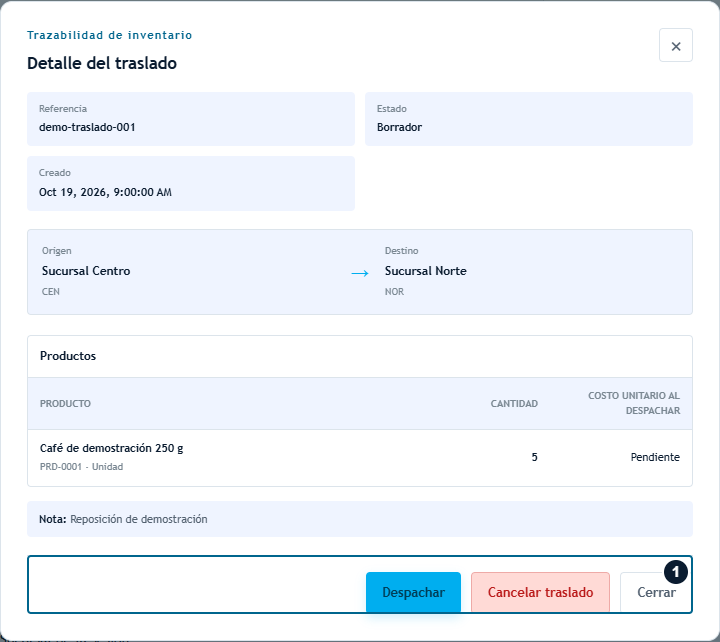Select reference text demo-traslado-001

(x=87, y=127)
